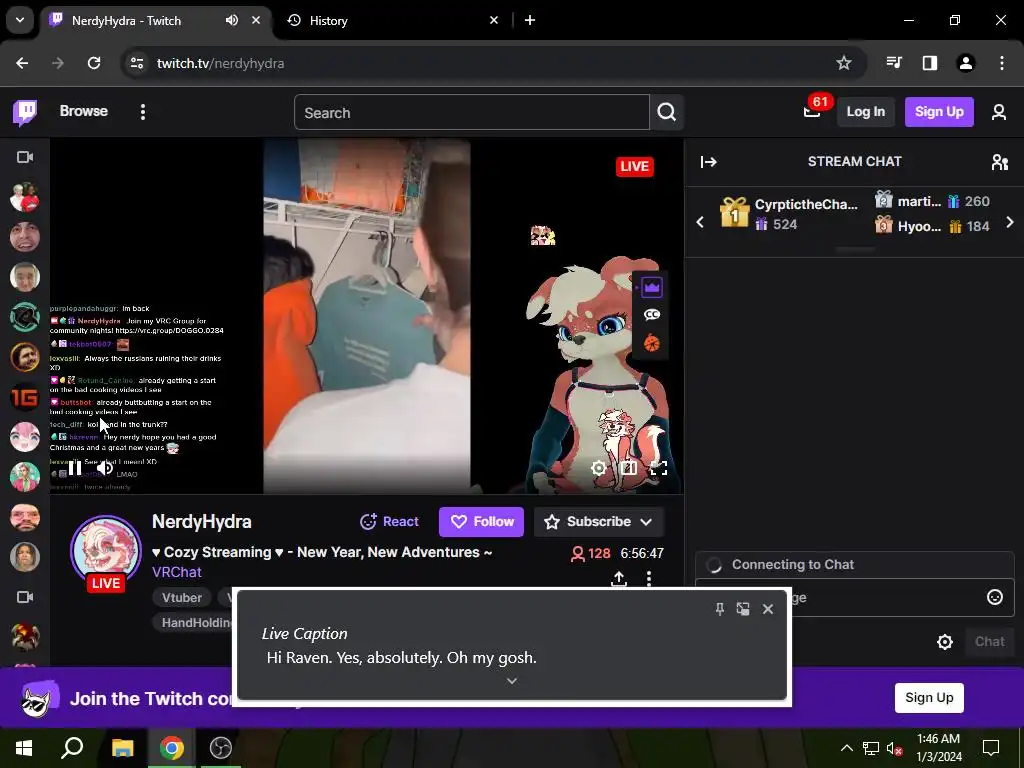Enter fullscreen on the video player
This screenshot has height=768, width=1024.
pyautogui.click(x=659, y=468)
